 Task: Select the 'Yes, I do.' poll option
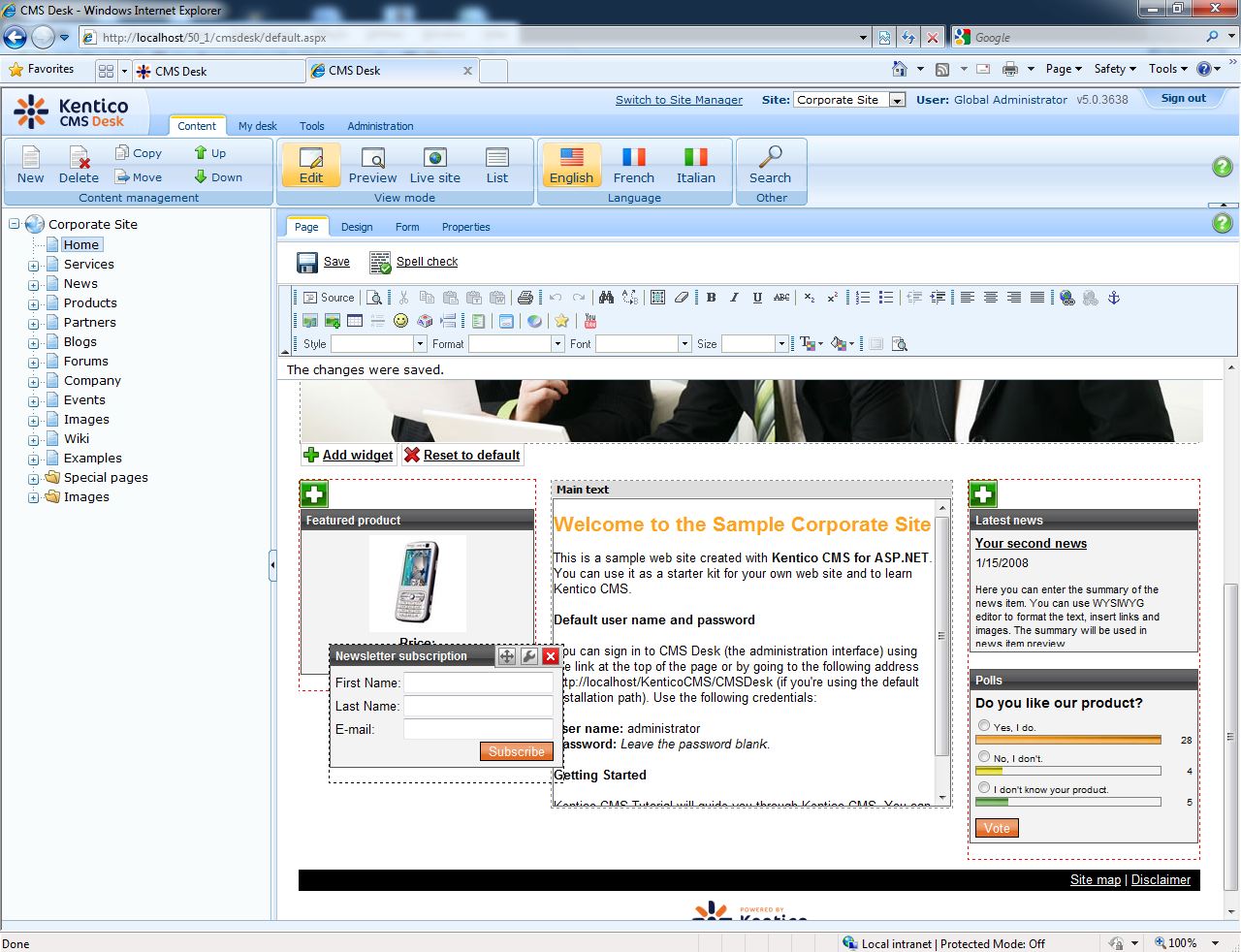[984, 726]
